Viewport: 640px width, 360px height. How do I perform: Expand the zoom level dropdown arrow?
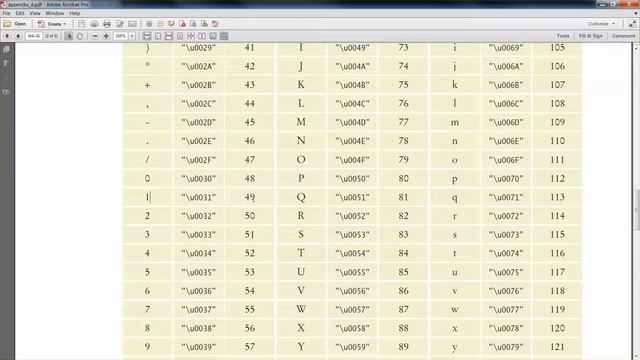(x=132, y=36)
